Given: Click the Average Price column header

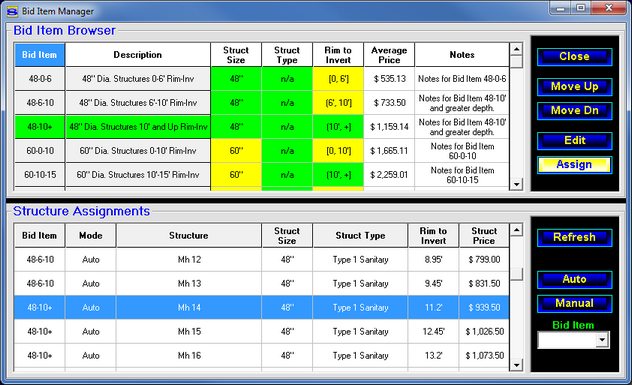Looking at the screenshot, I should tap(389, 55).
